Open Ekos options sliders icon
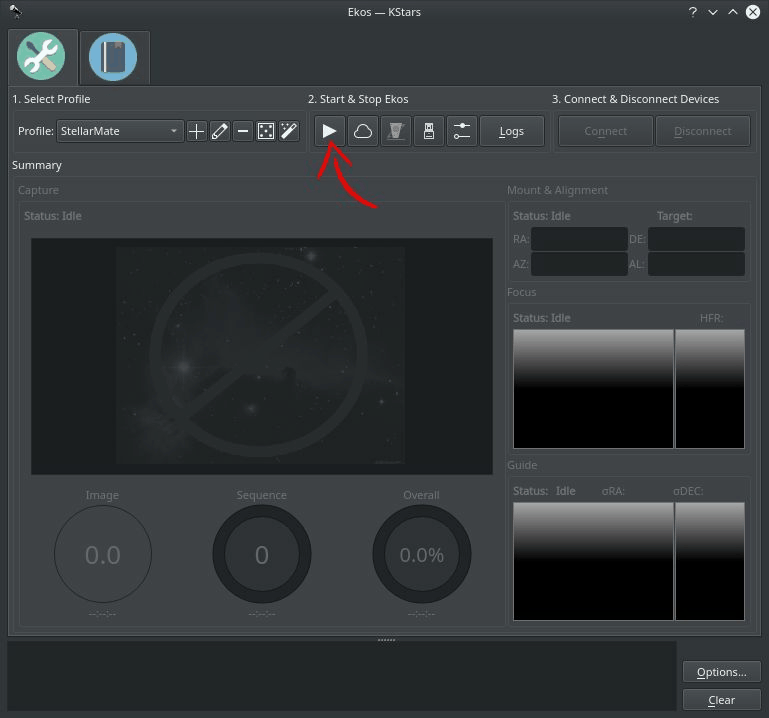 click(x=462, y=131)
